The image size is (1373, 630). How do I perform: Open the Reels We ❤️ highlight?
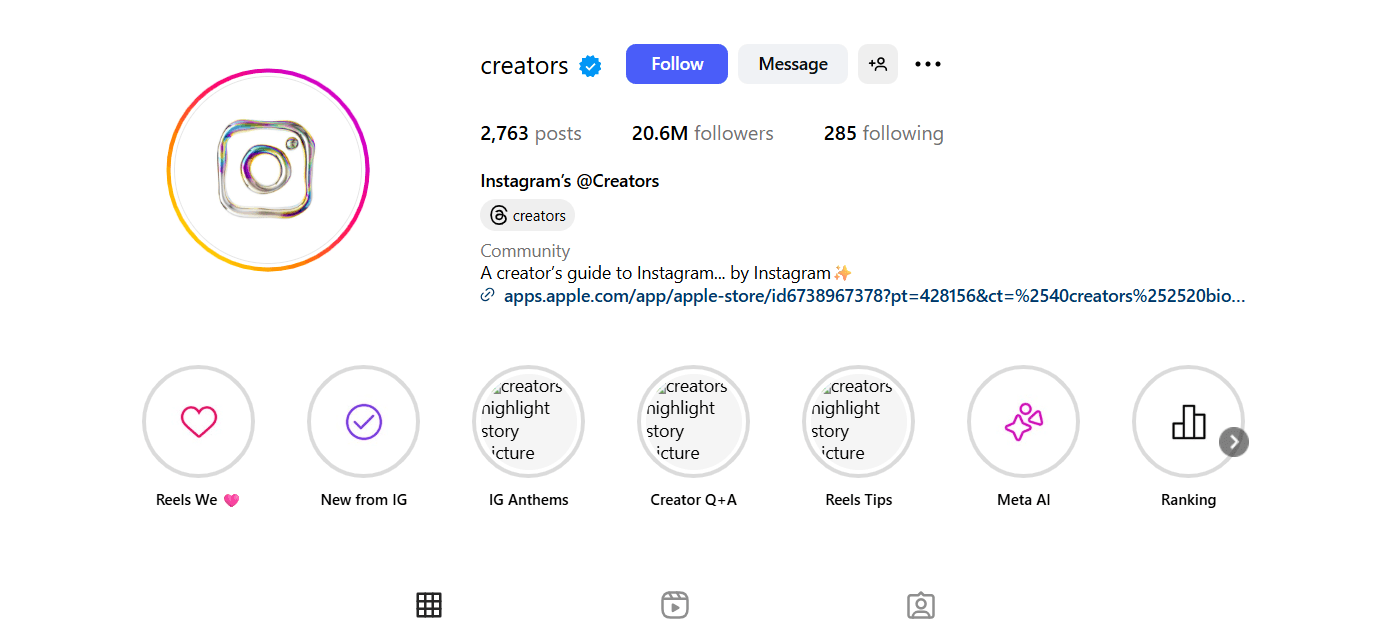(x=198, y=421)
